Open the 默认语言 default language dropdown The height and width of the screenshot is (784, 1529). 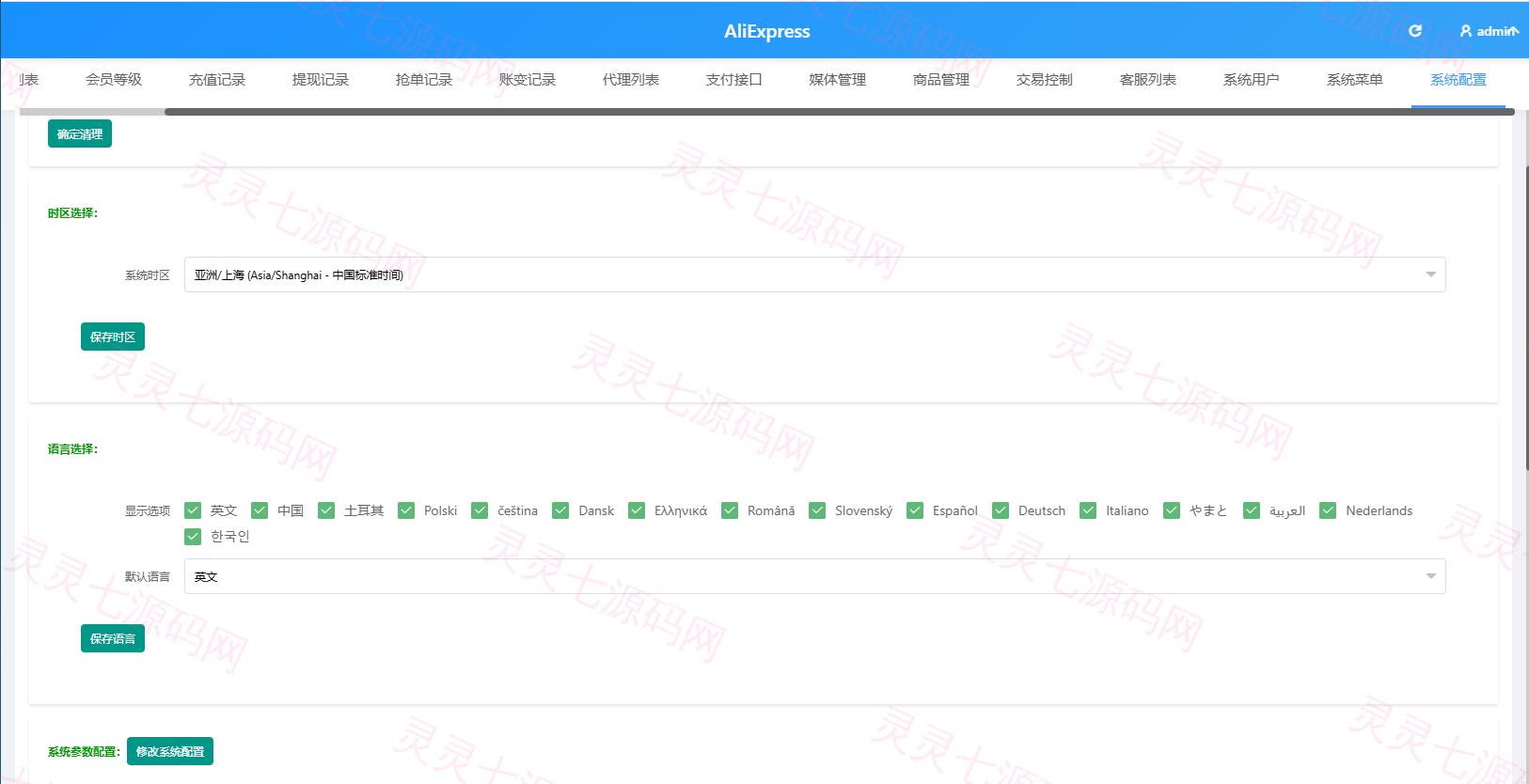(814, 576)
